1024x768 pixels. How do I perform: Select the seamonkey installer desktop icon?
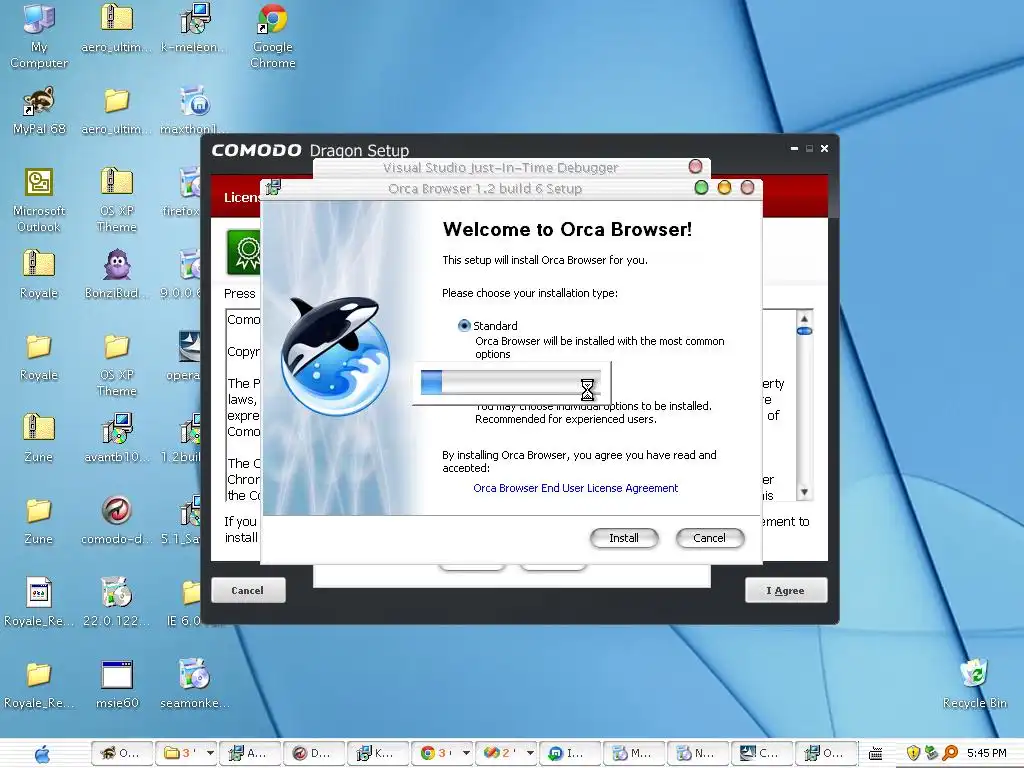(194, 684)
